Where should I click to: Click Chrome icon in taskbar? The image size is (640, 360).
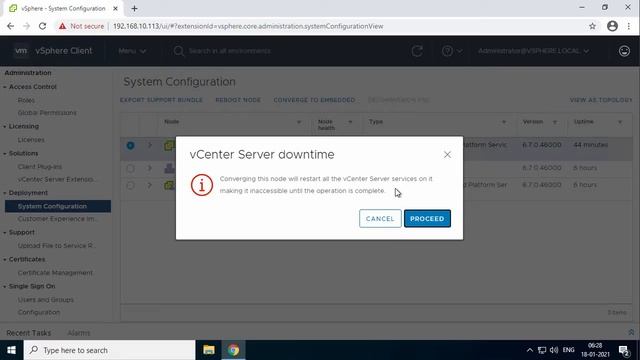tap(233, 350)
